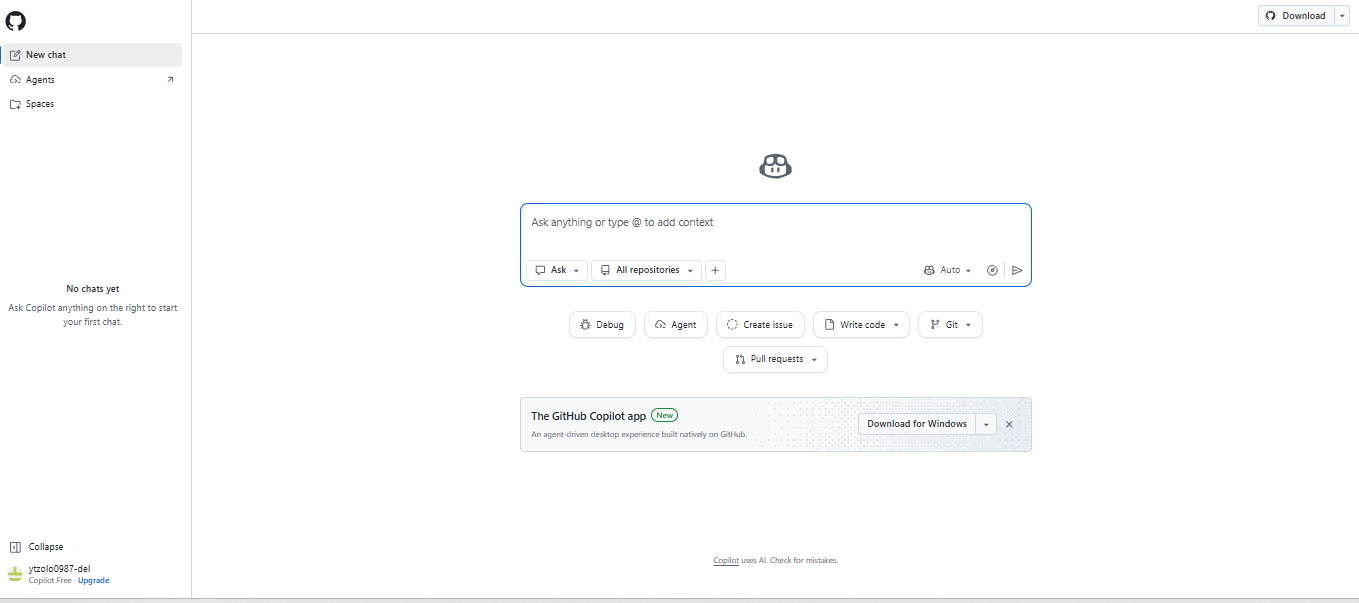Viewport: 1359px width, 603px height.
Task: Click the Agents external arrow icon
Action: [170, 79]
